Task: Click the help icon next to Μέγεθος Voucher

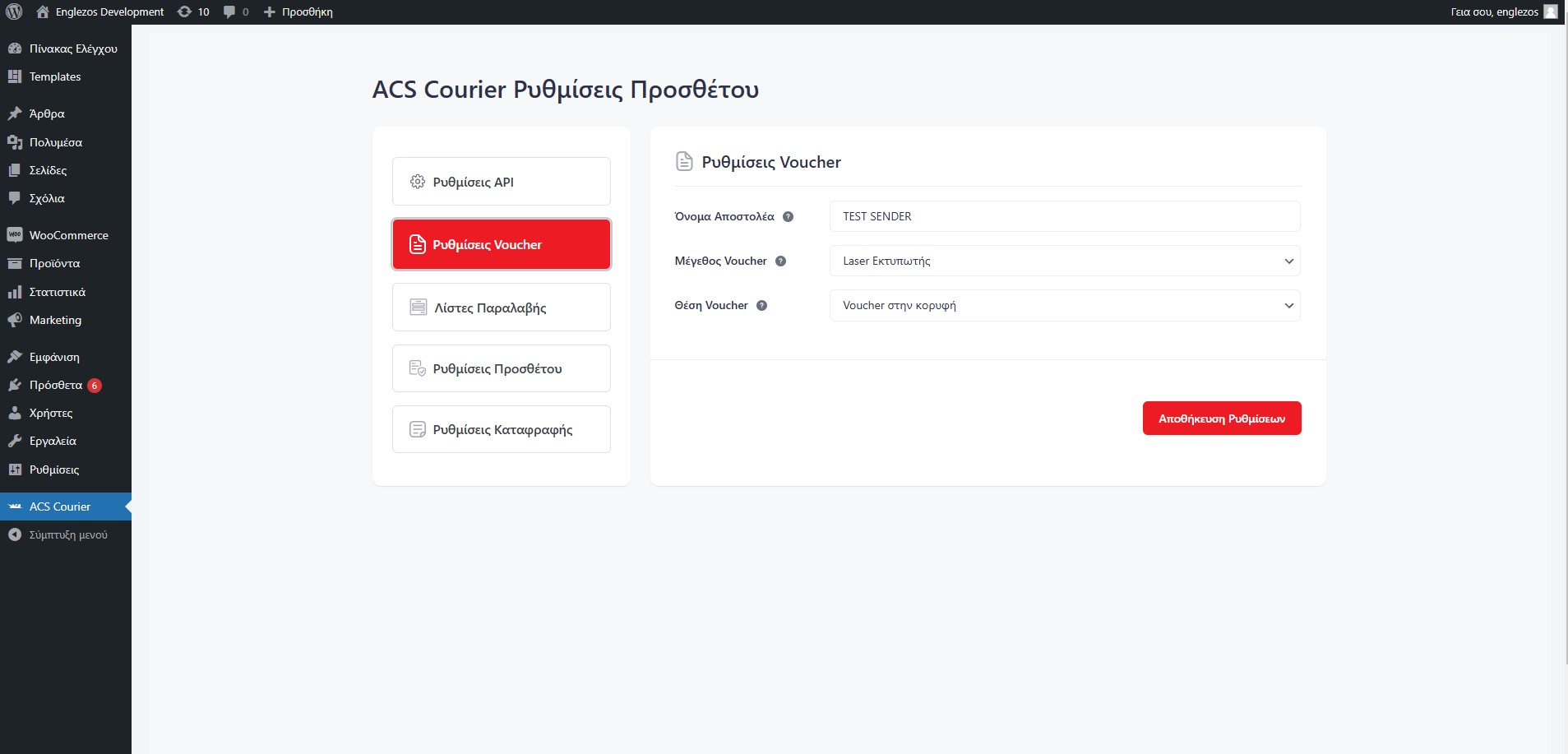Action: (780, 261)
